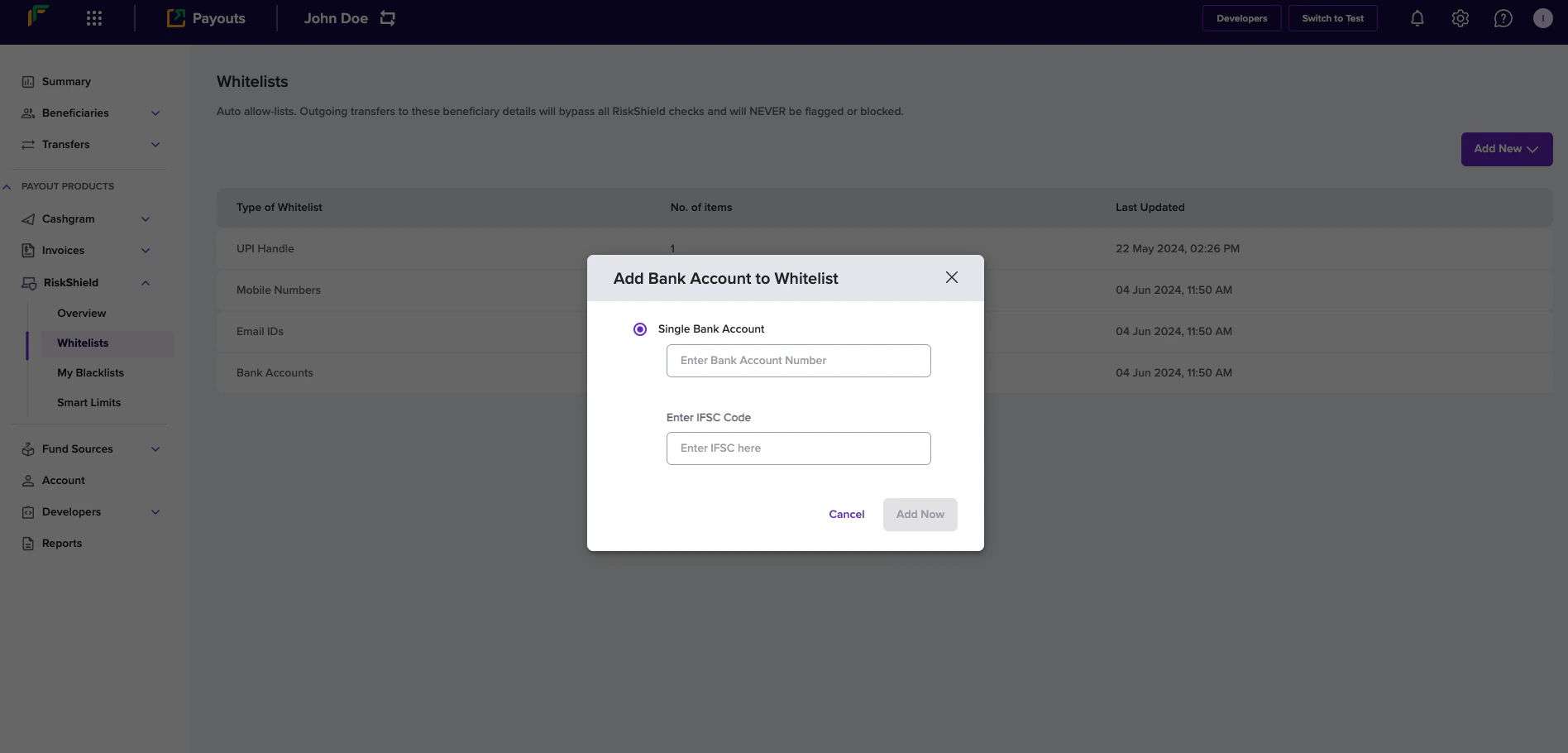Open the settings gear icon
This screenshot has width=1568, height=753.
pos(1460,18)
